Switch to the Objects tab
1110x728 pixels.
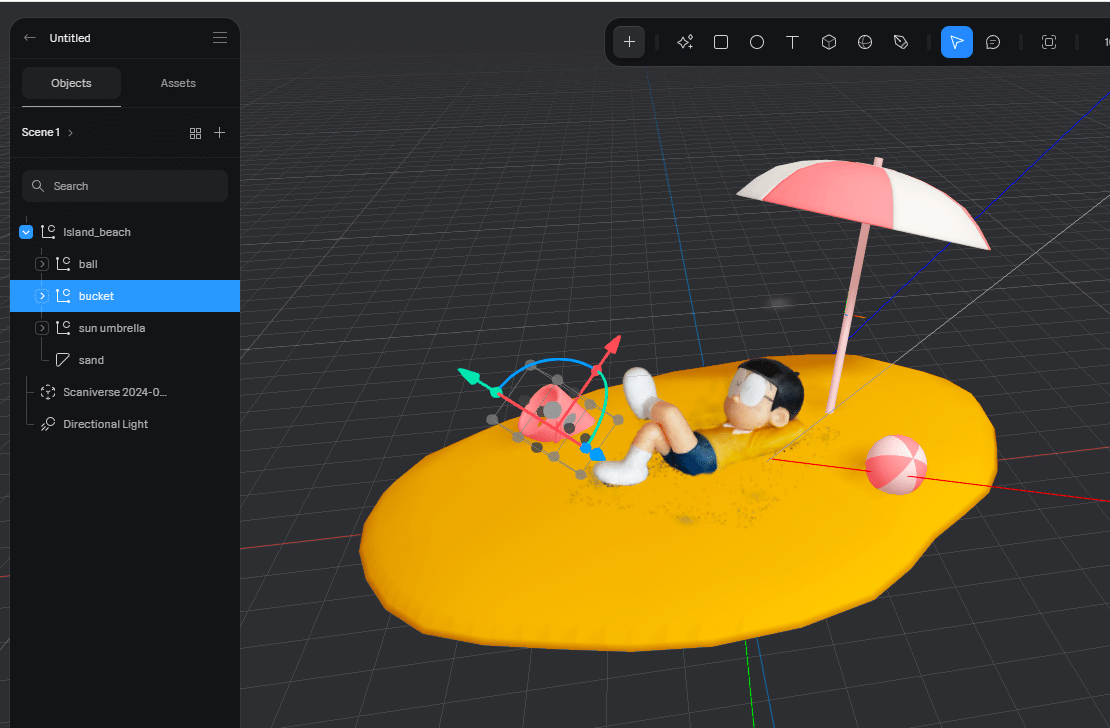click(71, 83)
